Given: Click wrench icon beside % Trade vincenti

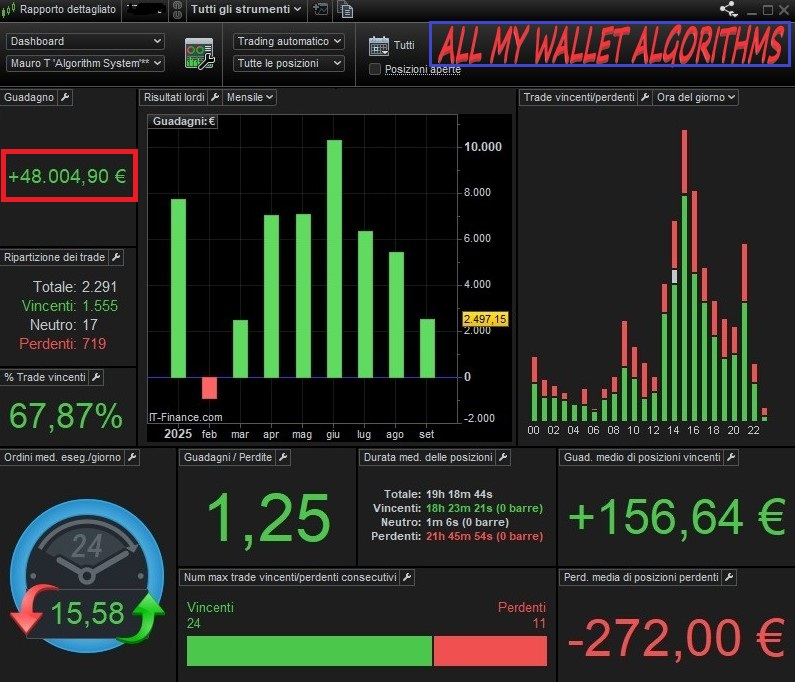Looking at the screenshot, I should (x=96, y=377).
